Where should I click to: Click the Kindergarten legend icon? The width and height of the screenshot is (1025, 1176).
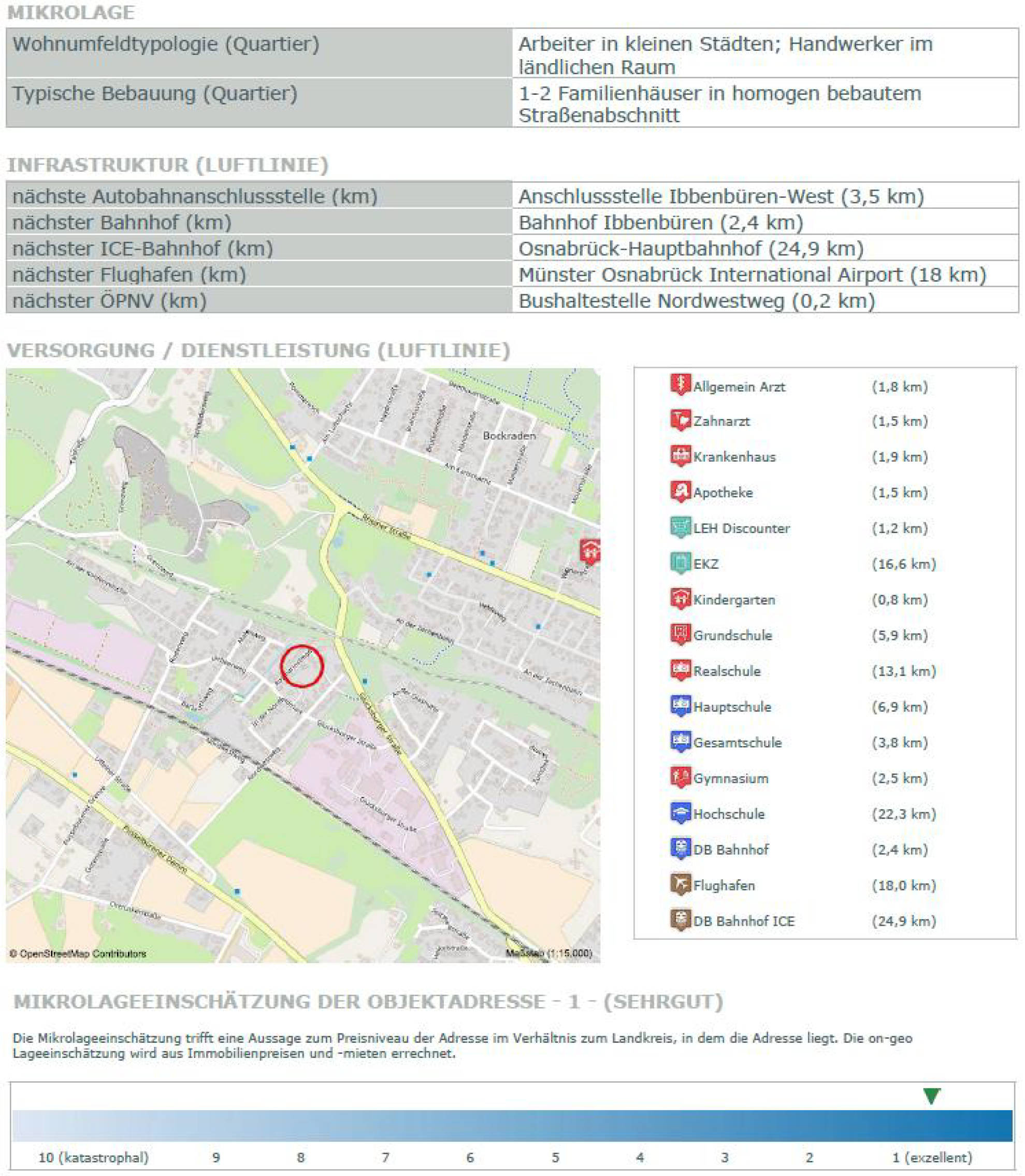pyautogui.click(x=680, y=599)
